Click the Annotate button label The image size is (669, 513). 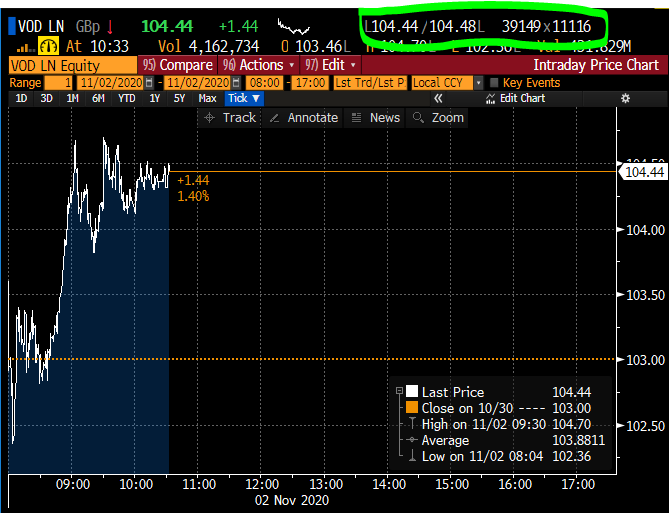(312, 118)
